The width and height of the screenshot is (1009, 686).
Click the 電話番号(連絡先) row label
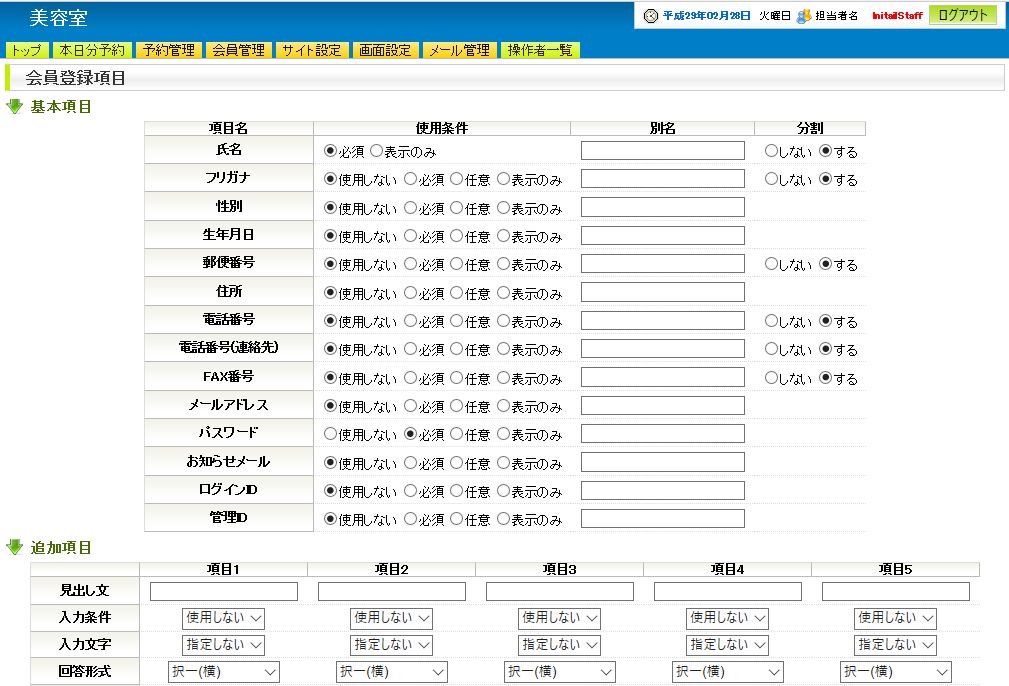click(x=228, y=348)
